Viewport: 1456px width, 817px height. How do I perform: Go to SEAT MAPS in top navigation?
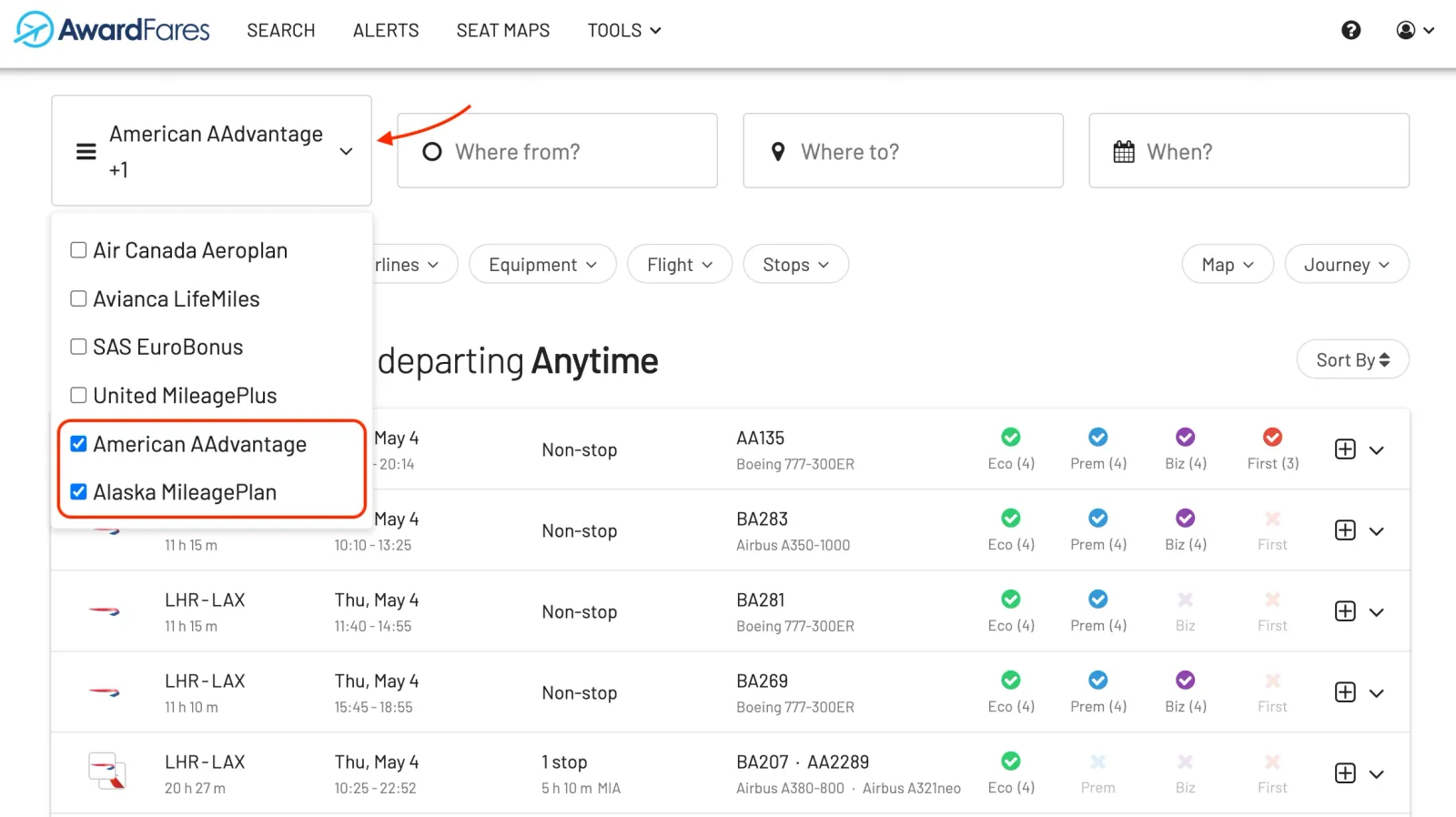[x=503, y=30]
